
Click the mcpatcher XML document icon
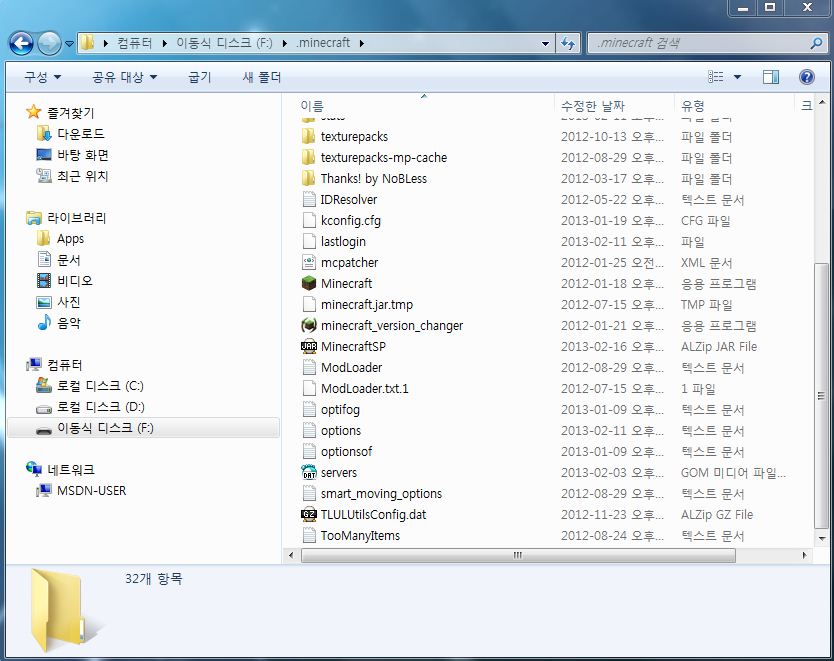click(309, 262)
